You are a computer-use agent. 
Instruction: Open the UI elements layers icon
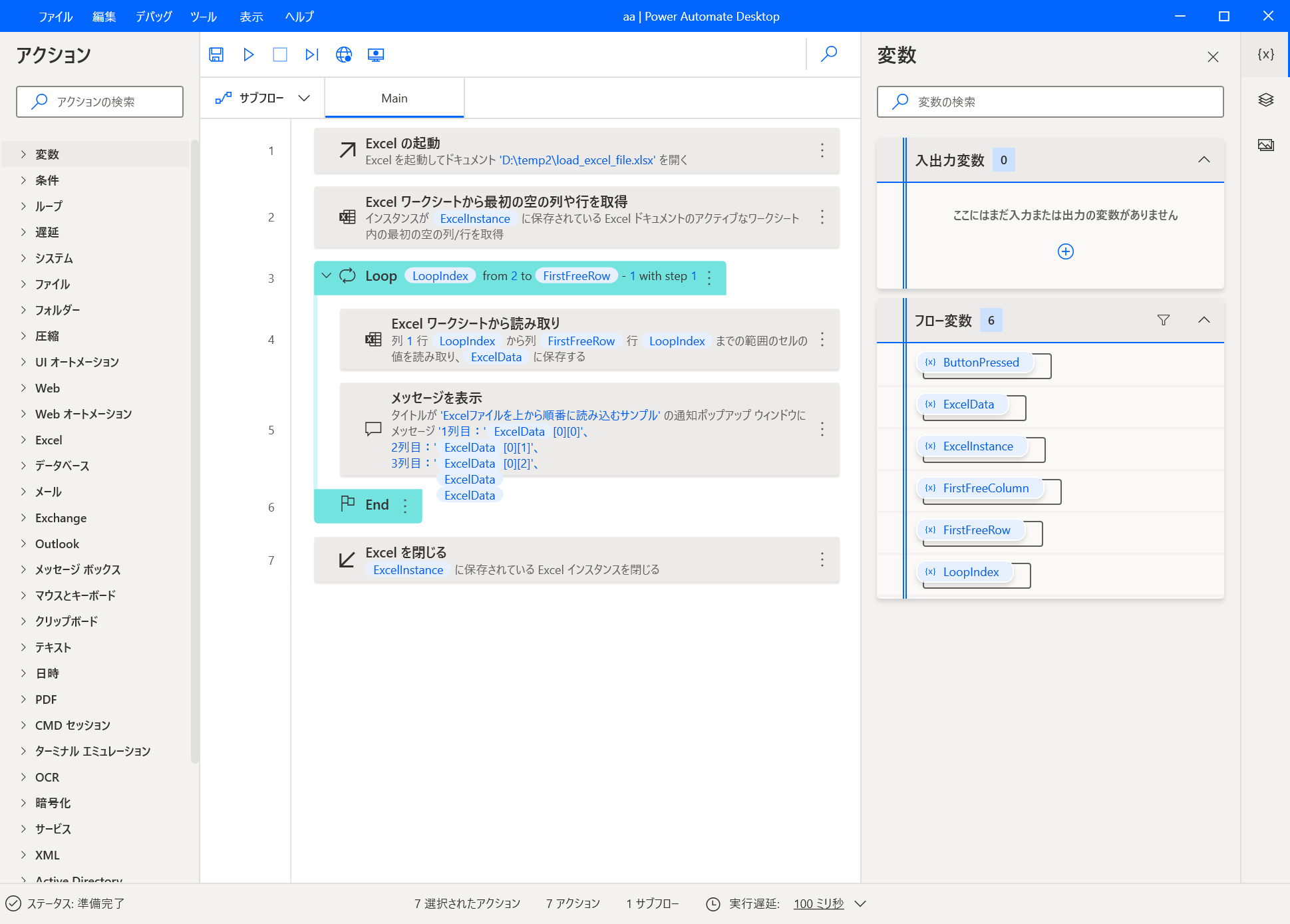pyautogui.click(x=1265, y=100)
